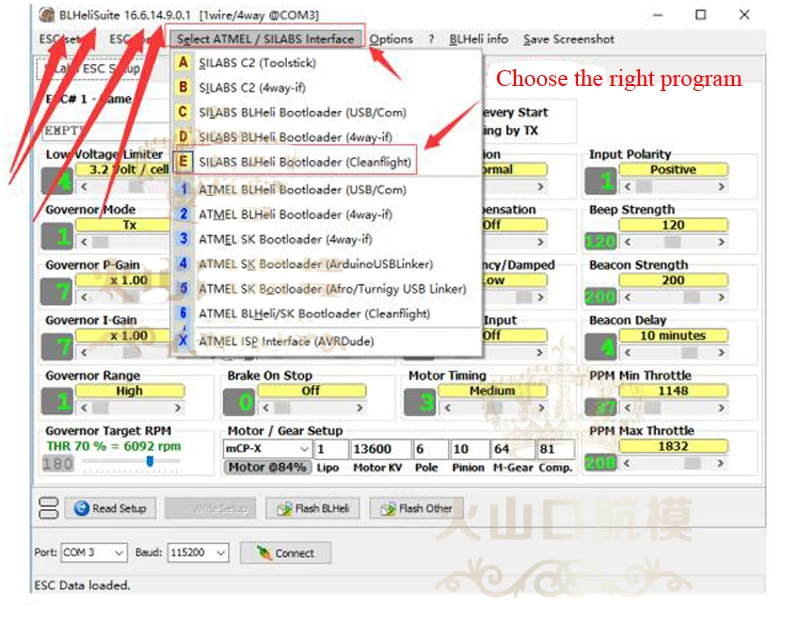This screenshot has width=800, height=640.
Task: Click the Motor Timing left arrow
Action: pyautogui.click(x=447, y=408)
